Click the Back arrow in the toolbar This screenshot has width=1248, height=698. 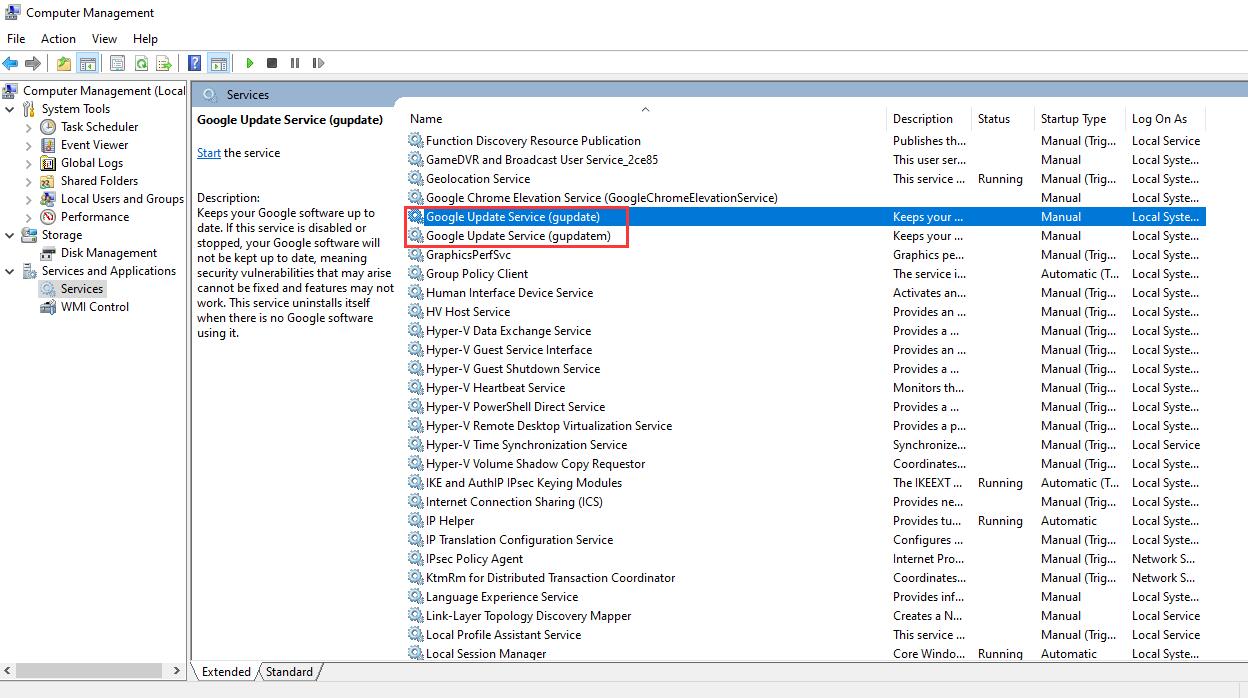pos(11,63)
